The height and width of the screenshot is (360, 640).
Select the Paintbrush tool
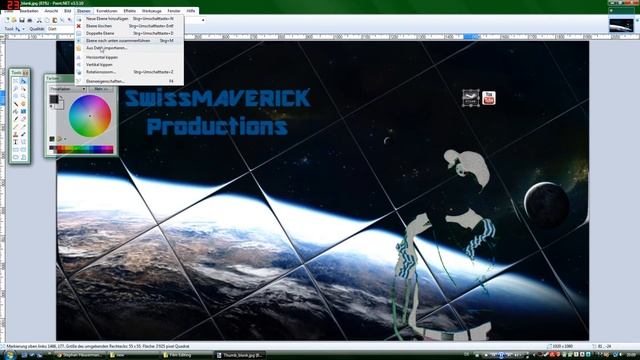[x=16, y=119]
